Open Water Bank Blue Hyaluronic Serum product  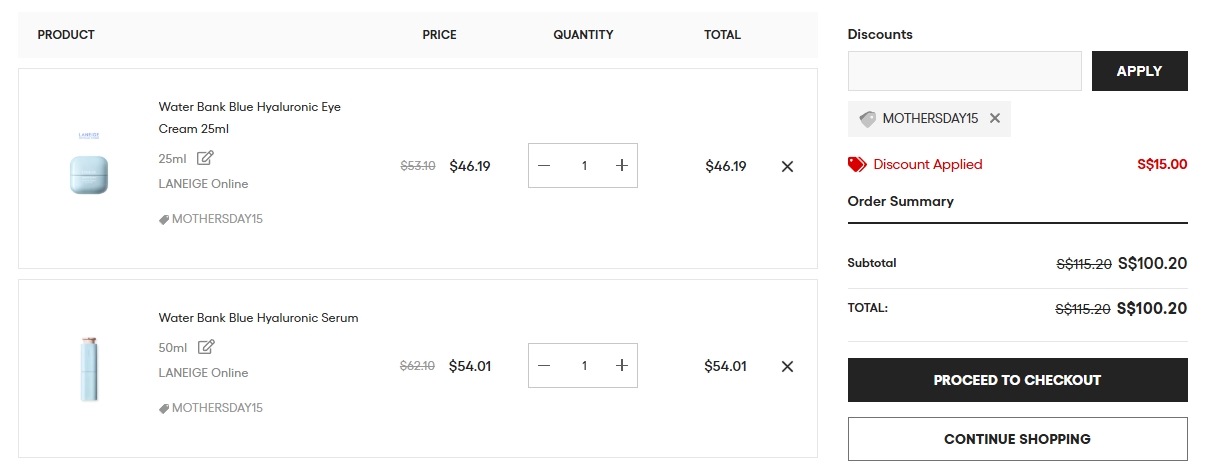click(258, 318)
